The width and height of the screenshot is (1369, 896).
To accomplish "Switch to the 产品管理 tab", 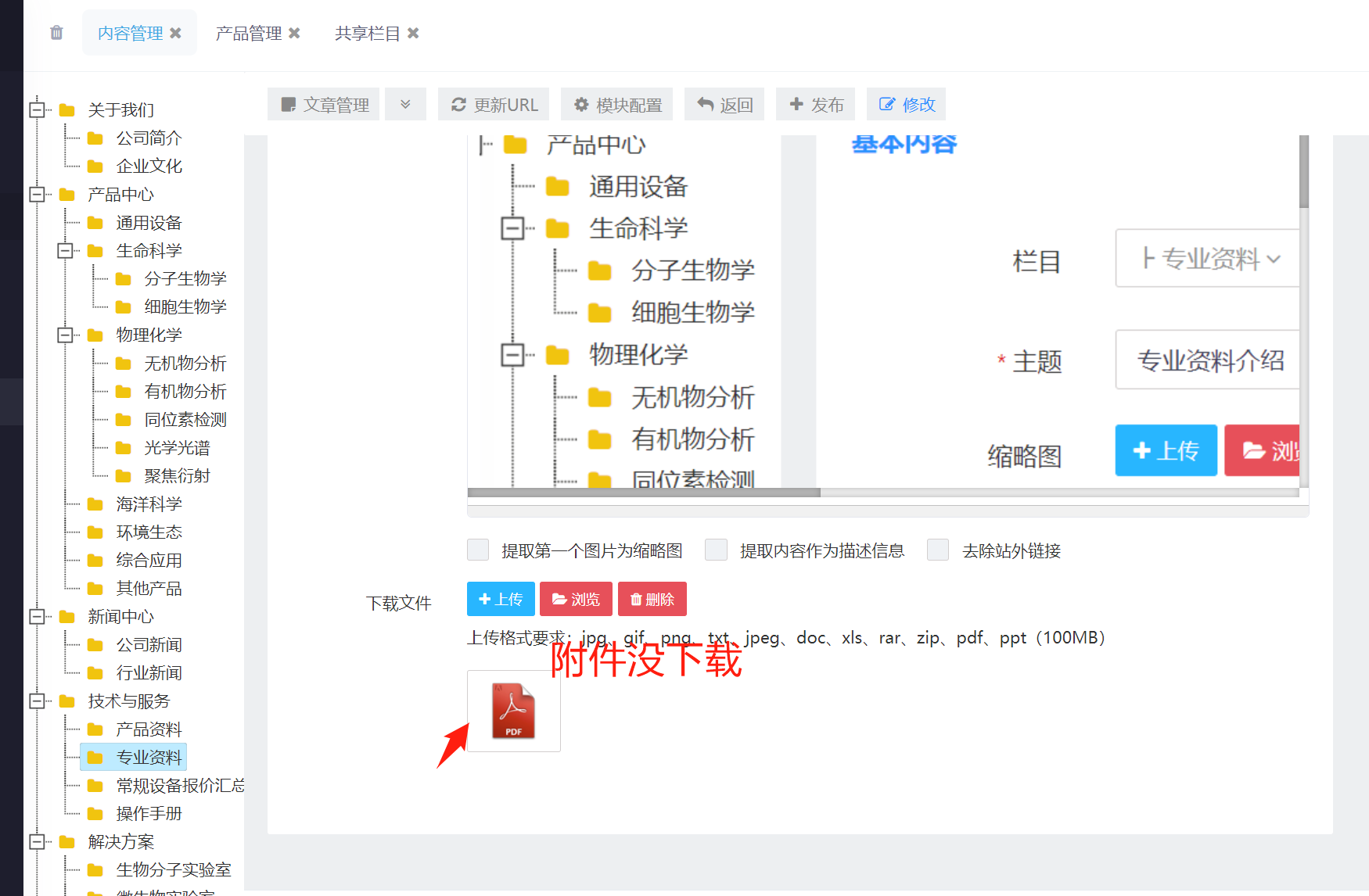I will pyautogui.click(x=249, y=33).
